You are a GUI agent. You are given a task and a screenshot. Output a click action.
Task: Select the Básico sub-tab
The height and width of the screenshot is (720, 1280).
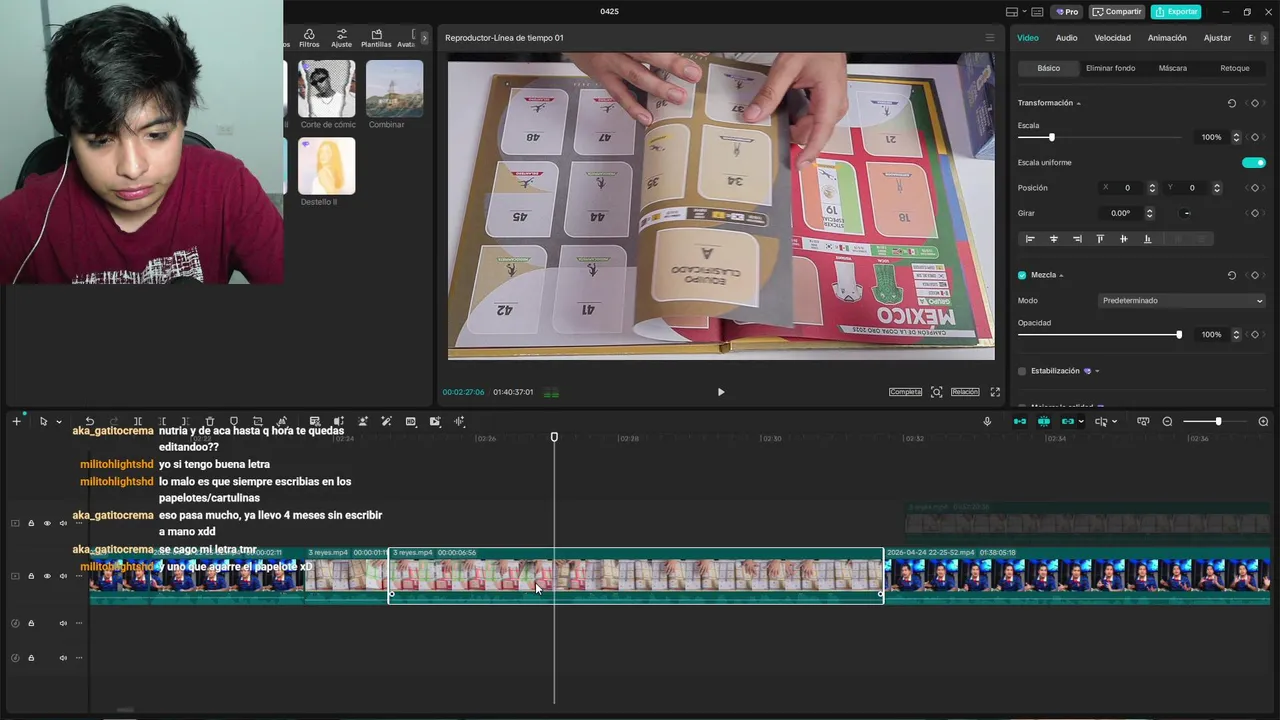[1048, 68]
